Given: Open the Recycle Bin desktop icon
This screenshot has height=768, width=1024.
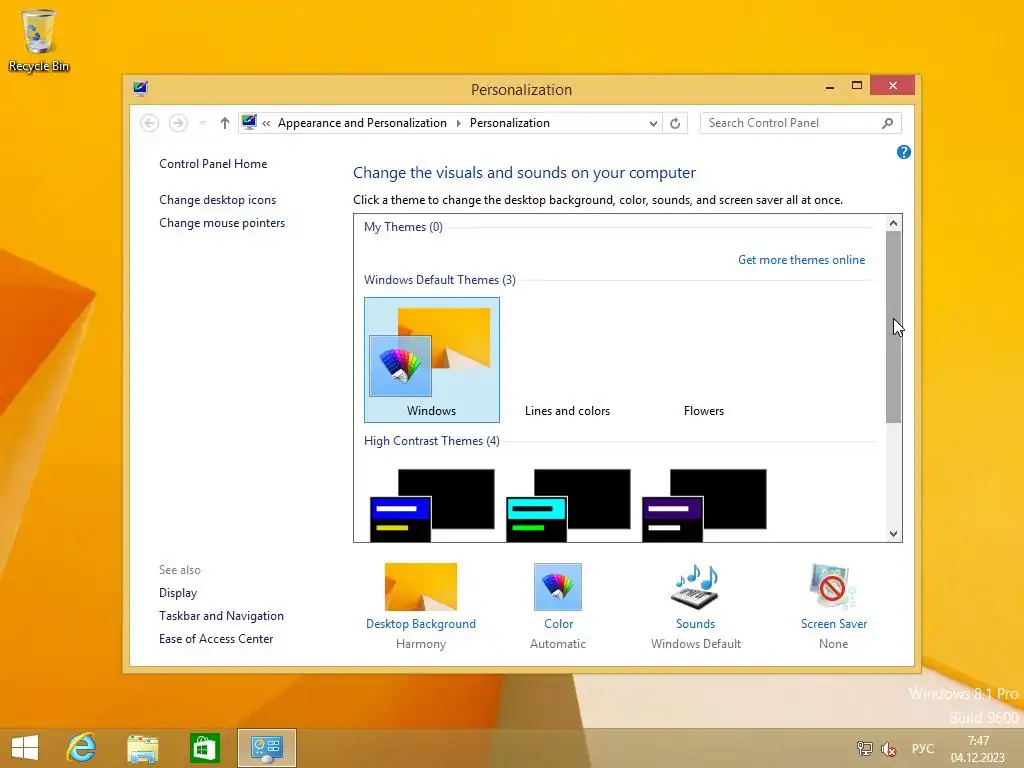Looking at the screenshot, I should [39, 40].
